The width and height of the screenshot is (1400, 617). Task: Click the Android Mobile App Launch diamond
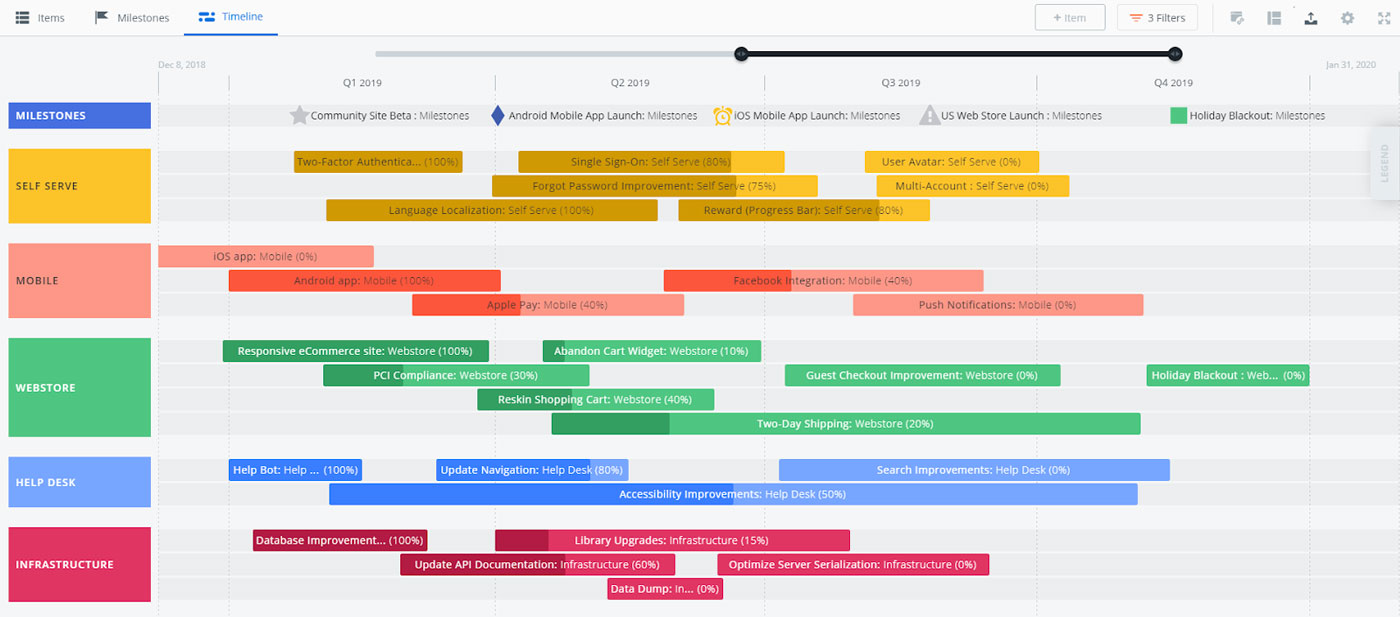498,115
